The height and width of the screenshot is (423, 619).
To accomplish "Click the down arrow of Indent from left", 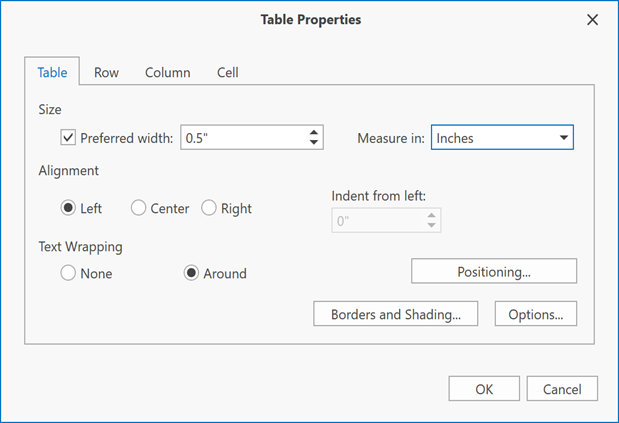I will click(431, 225).
